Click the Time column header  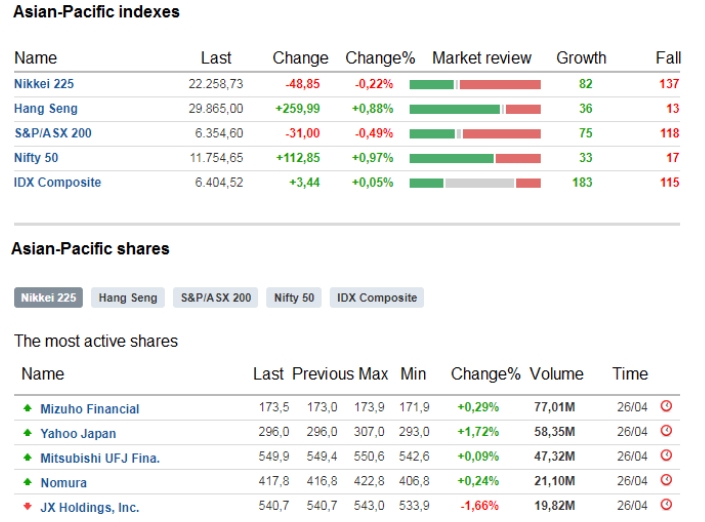tap(630, 374)
